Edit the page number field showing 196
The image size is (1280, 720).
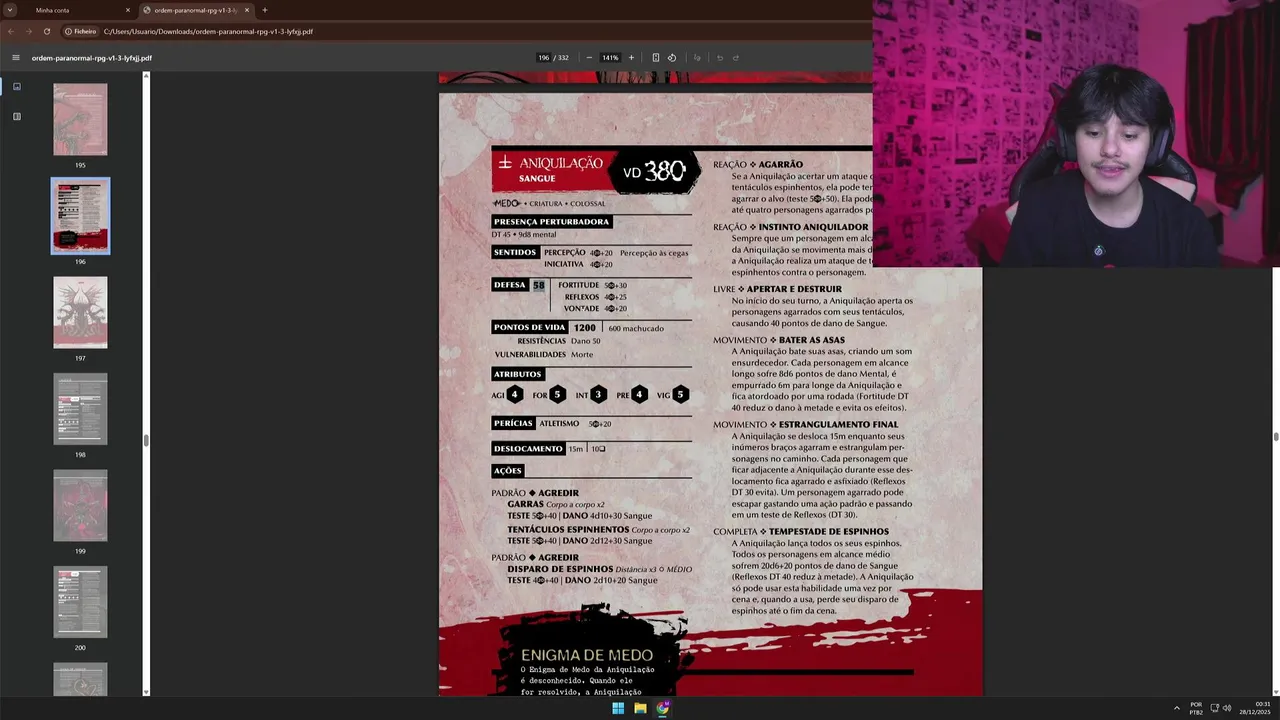[x=544, y=58]
